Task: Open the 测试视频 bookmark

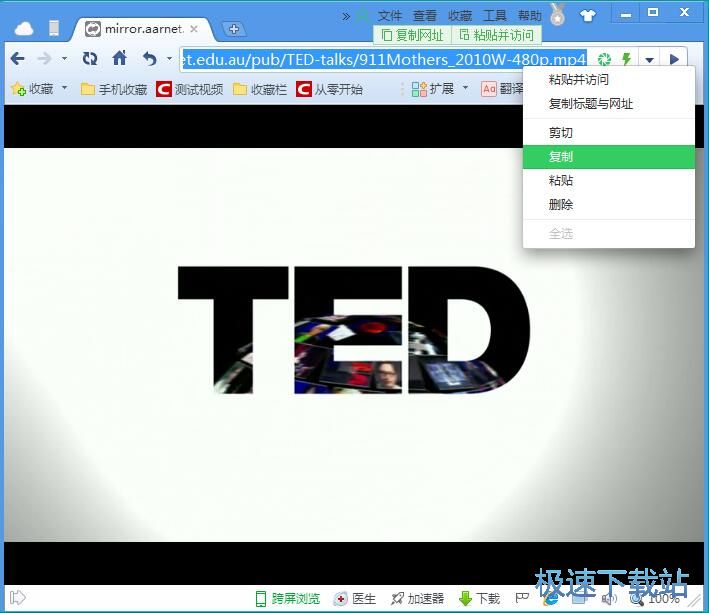Action: 190,90
